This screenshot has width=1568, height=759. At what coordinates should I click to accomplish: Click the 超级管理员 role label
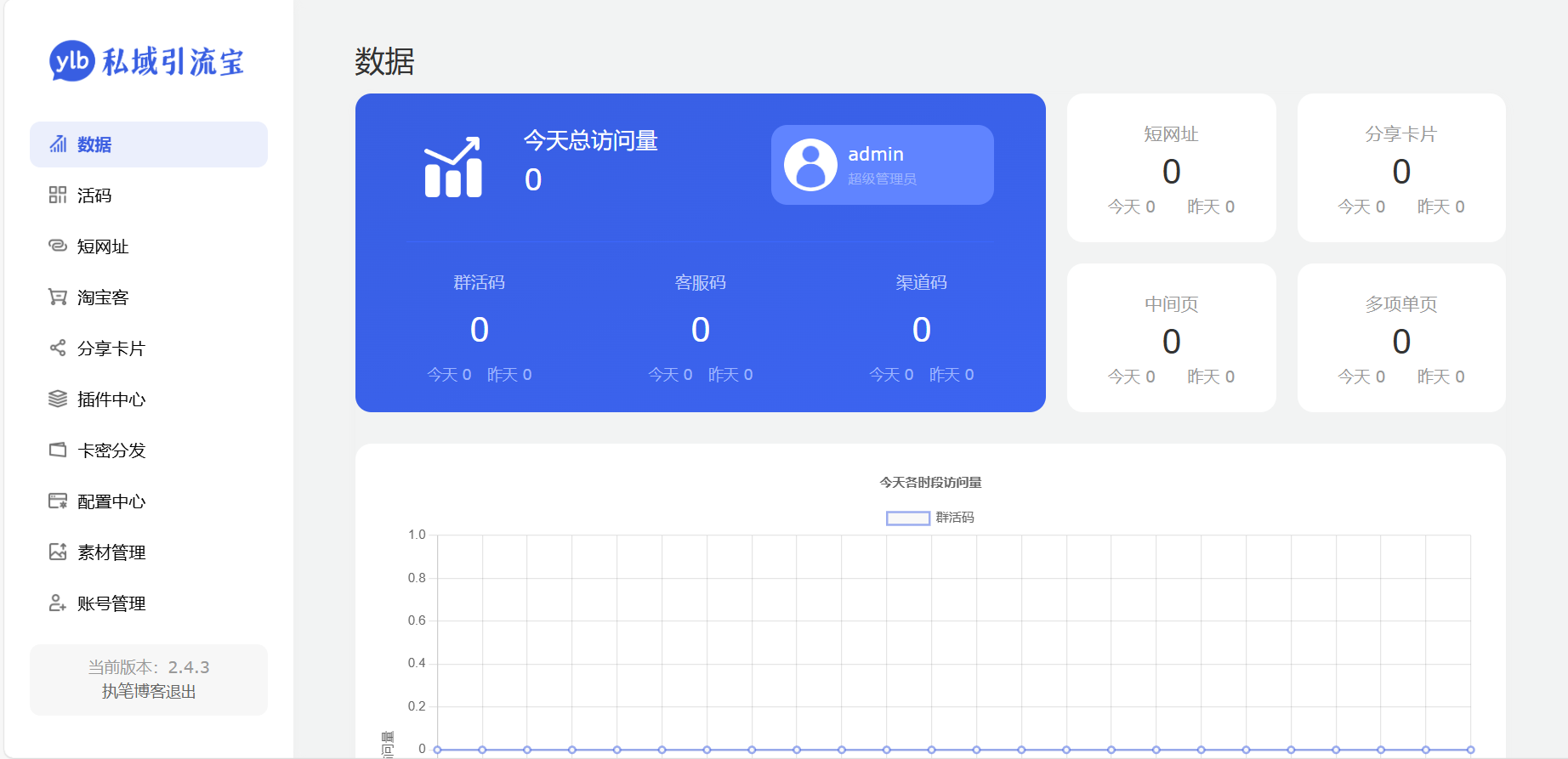click(882, 179)
